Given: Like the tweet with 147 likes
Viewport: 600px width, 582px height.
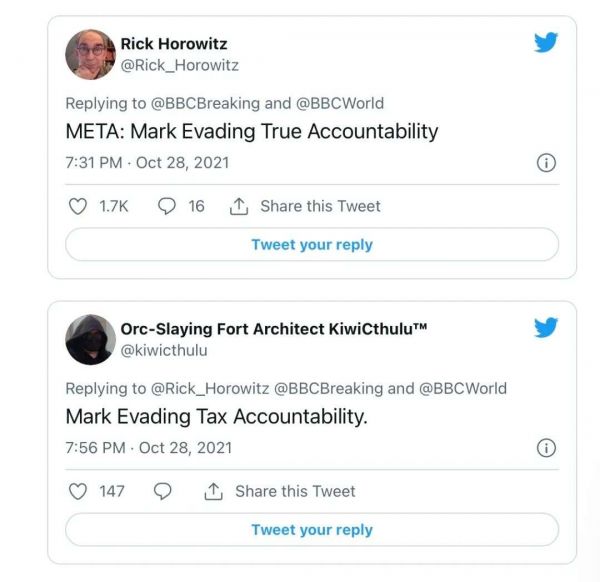Looking at the screenshot, I should tap(77, 491).
